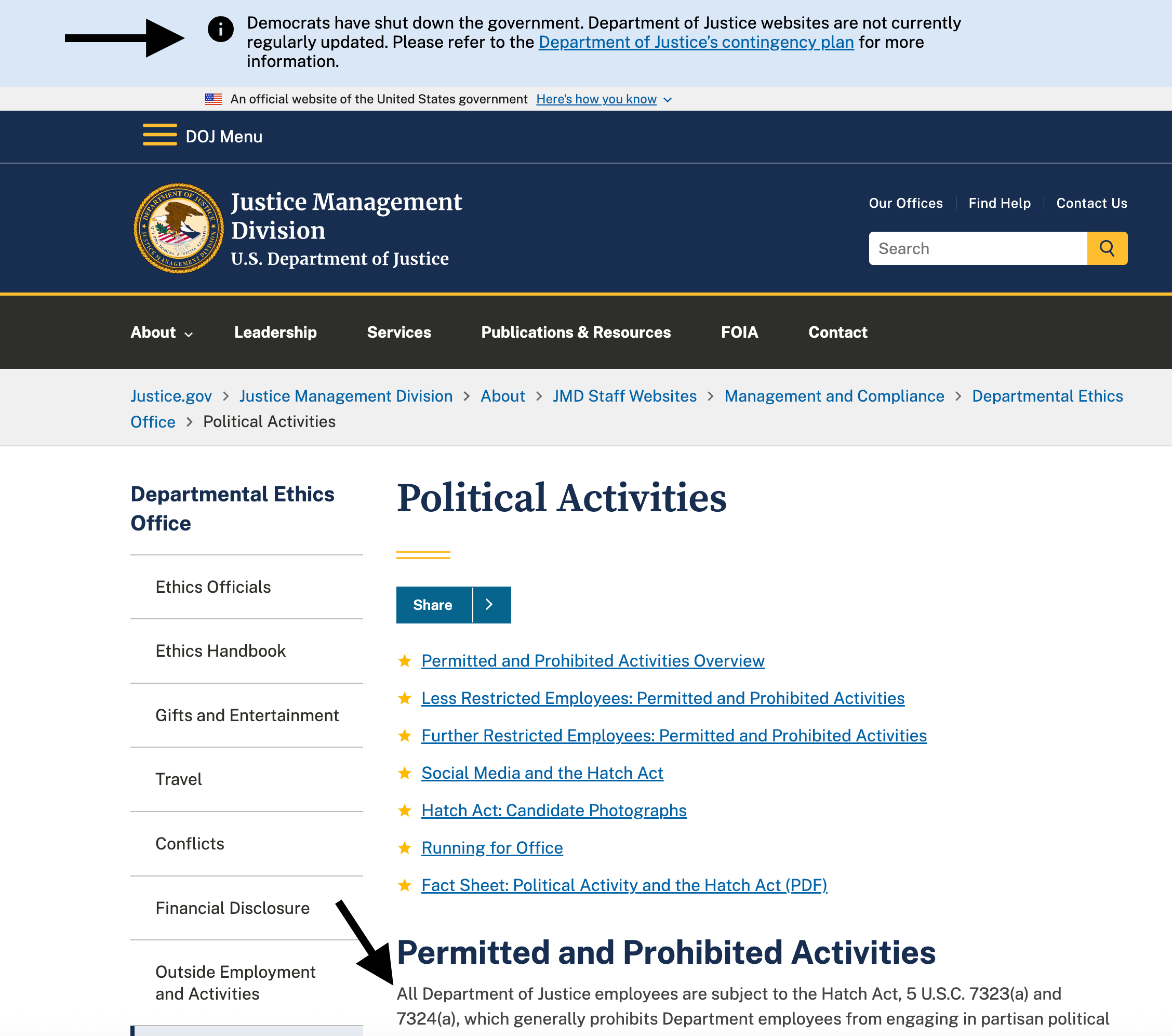
Task: Click the DOJ Menu hamburger icon
Action: 159,136
